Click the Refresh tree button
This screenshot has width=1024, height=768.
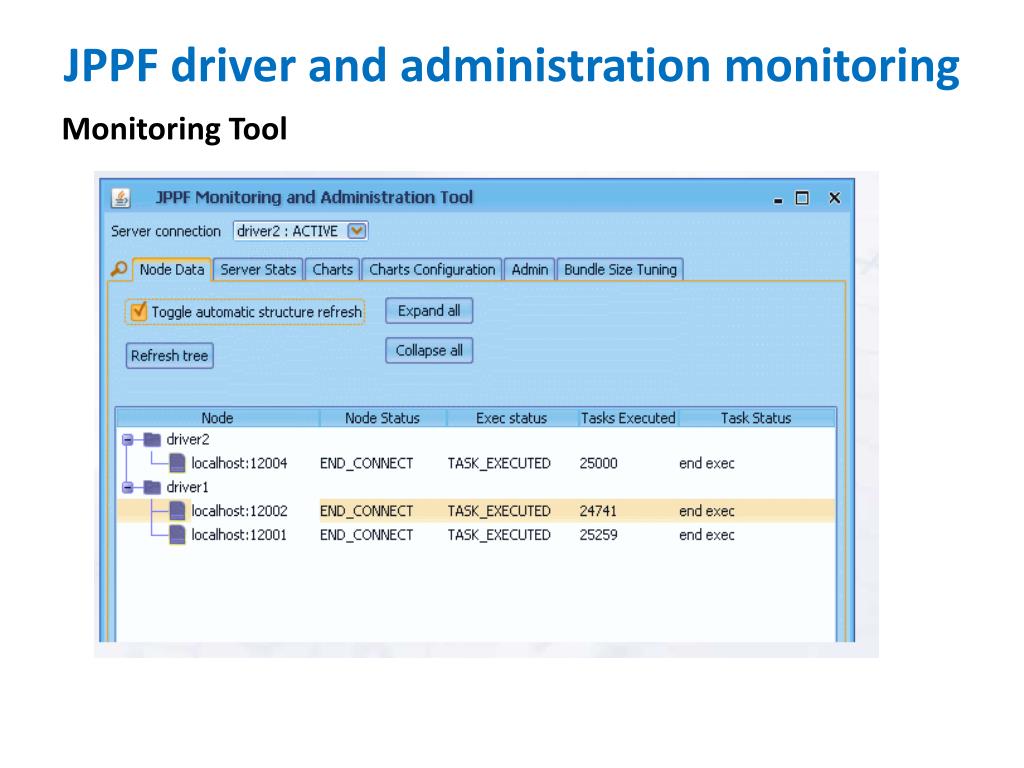[169, 356]
